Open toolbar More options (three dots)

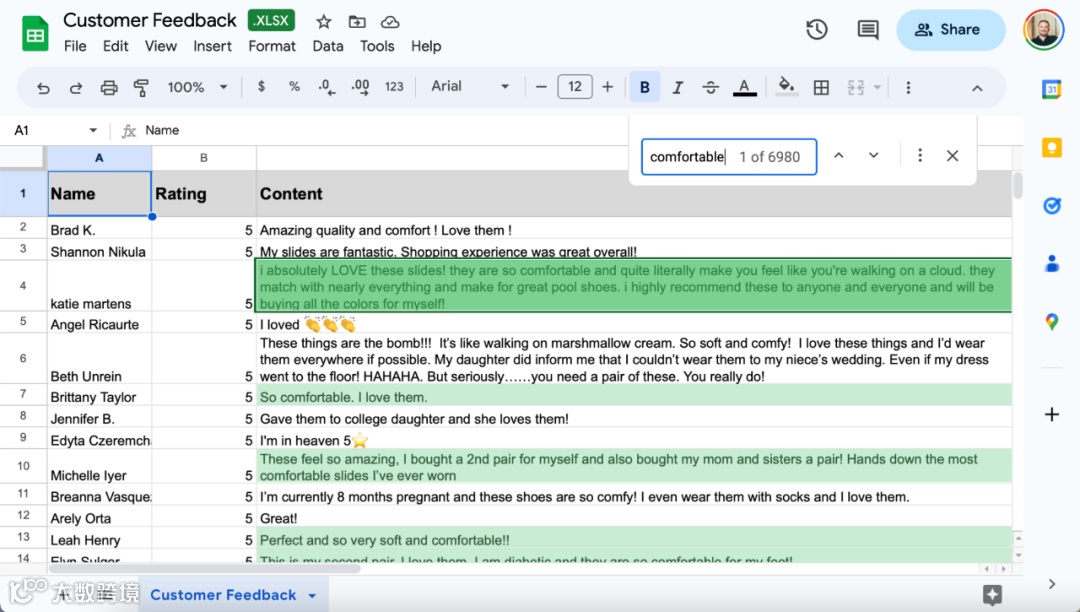908,87
